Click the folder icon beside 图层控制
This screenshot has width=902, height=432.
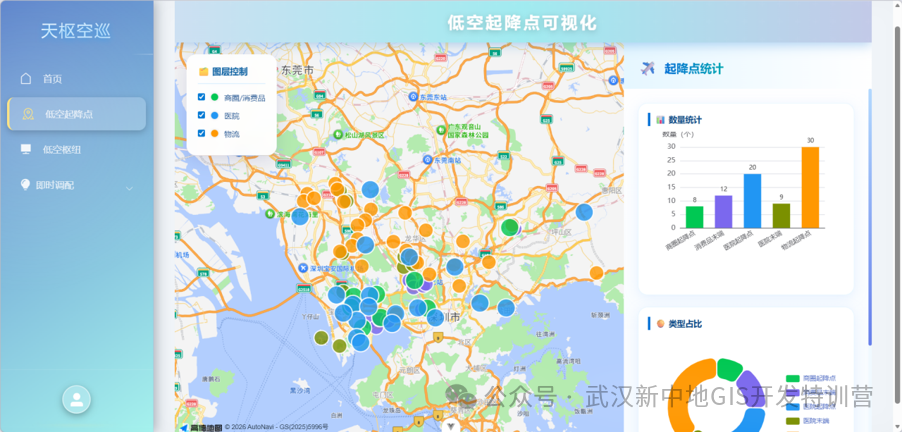[x=203, y=72]
